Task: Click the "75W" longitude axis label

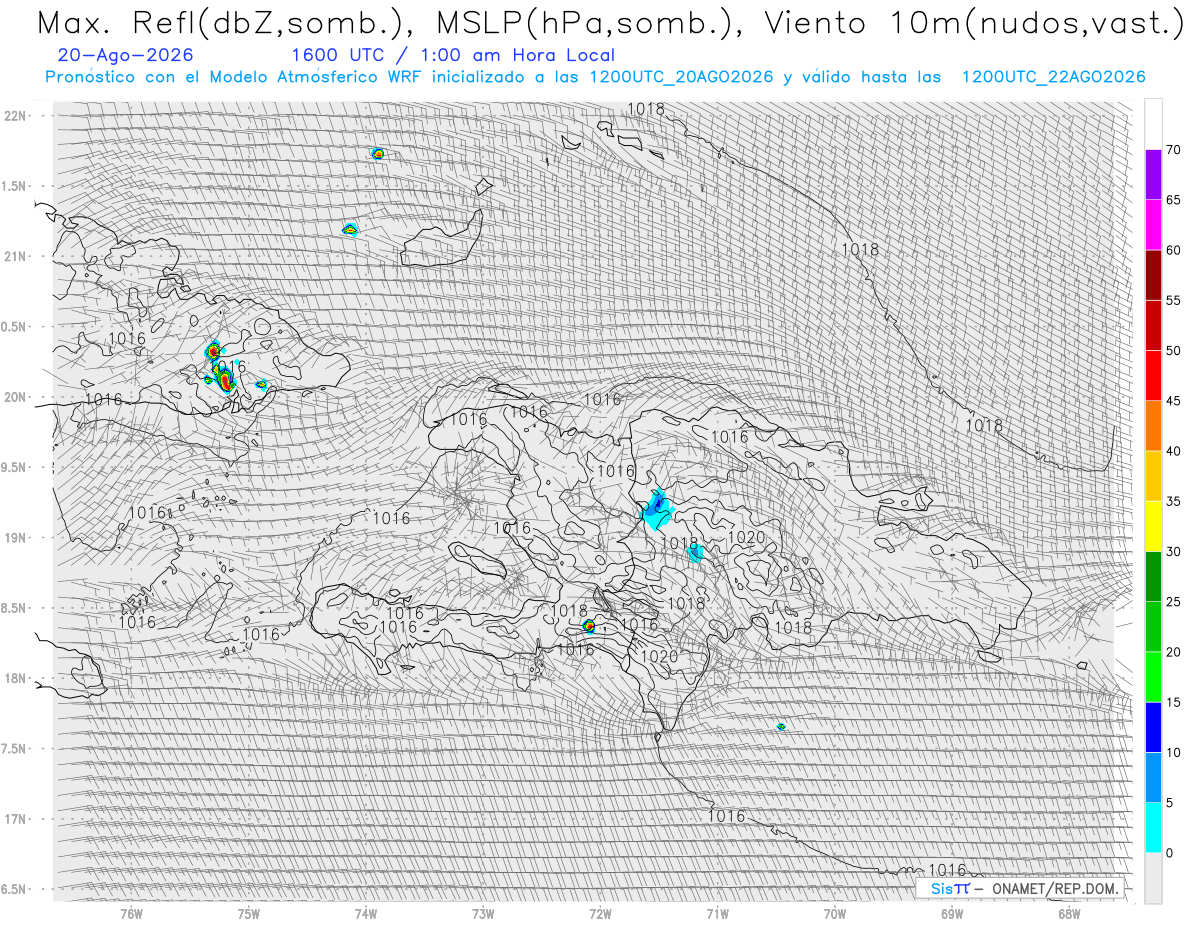Action: coord(248,914)
